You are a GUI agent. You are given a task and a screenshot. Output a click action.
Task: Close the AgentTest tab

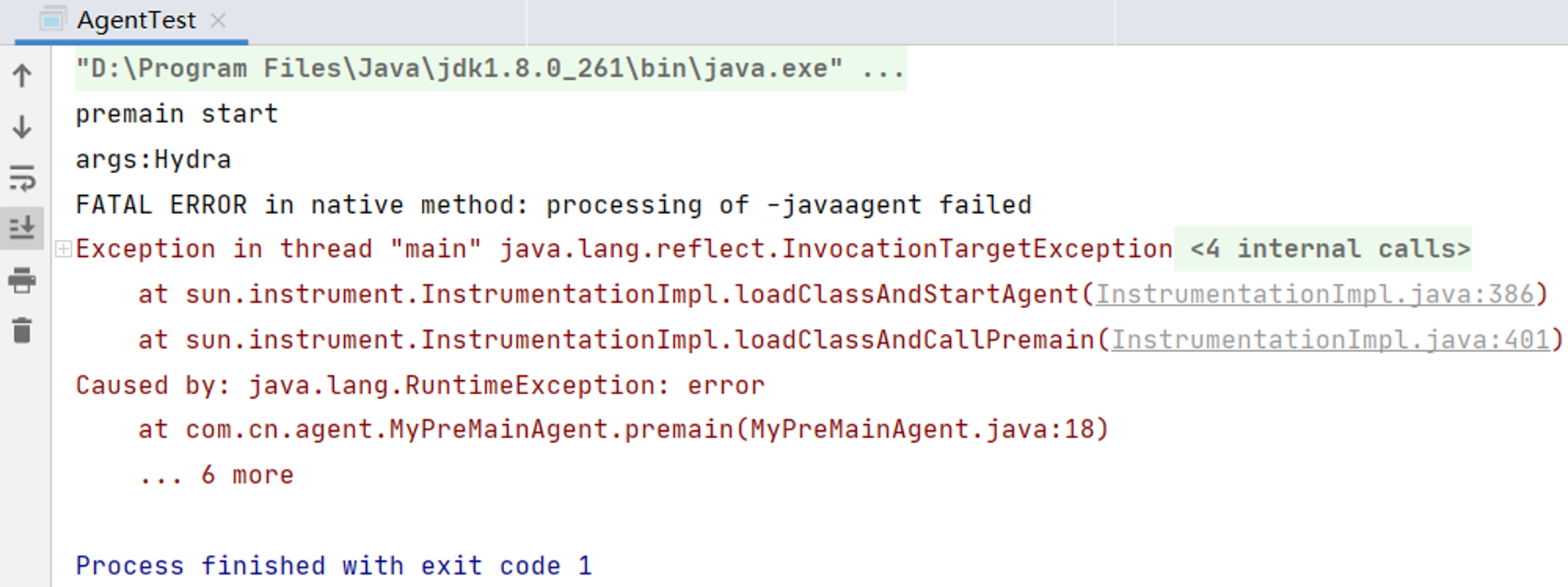219,21
